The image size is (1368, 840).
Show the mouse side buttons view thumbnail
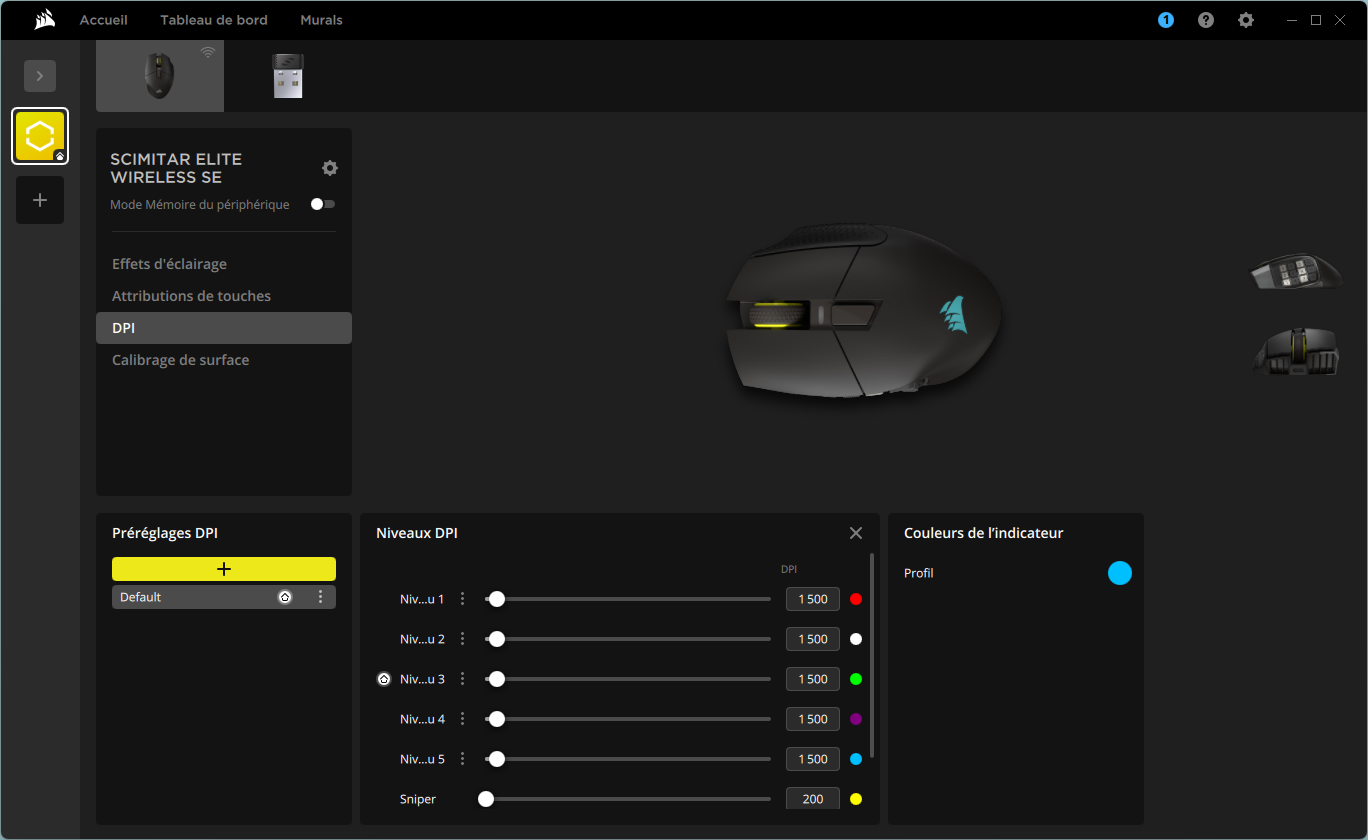pos(1296,271)
